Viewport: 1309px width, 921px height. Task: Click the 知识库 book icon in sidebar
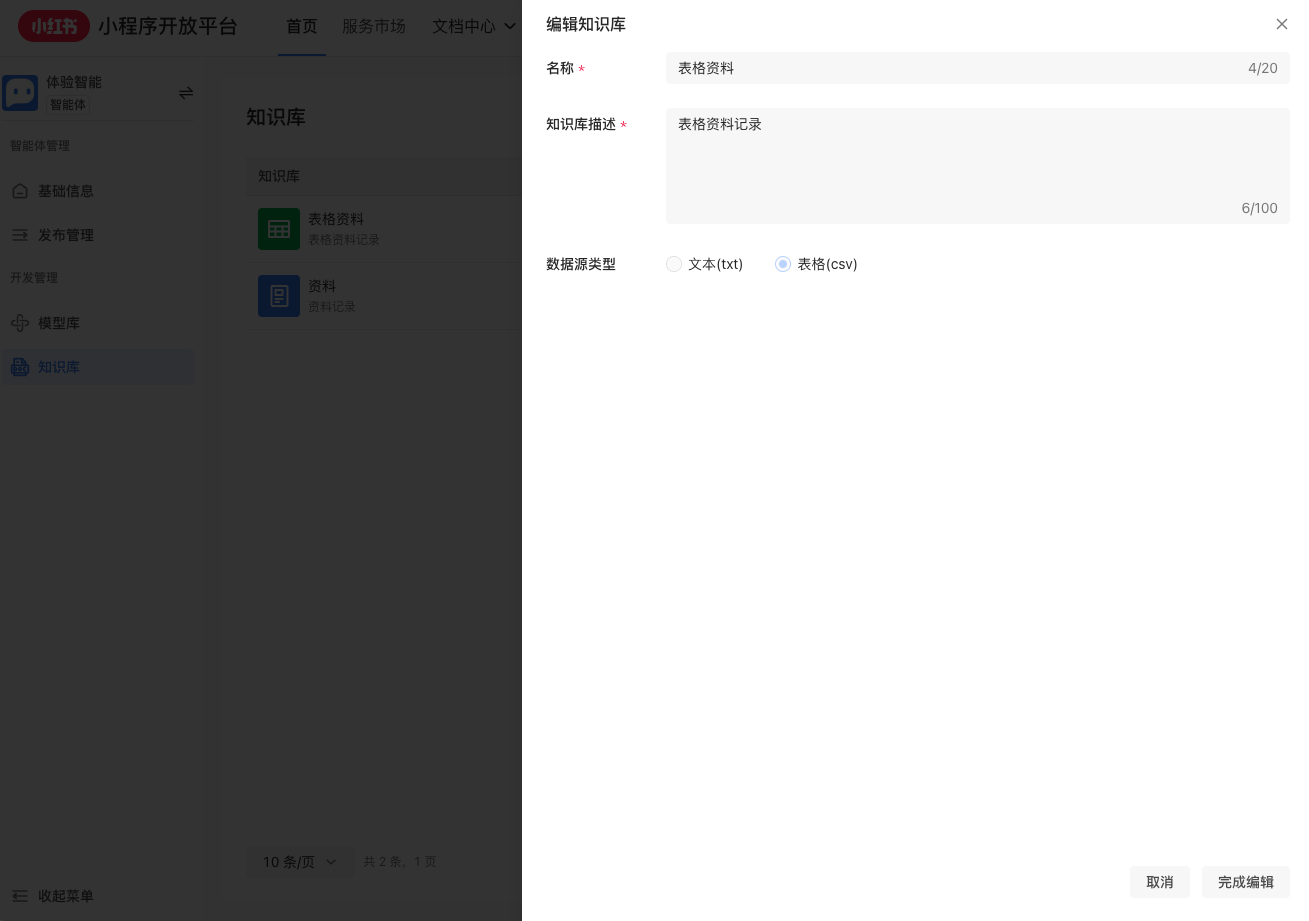(x=20, y=367)
